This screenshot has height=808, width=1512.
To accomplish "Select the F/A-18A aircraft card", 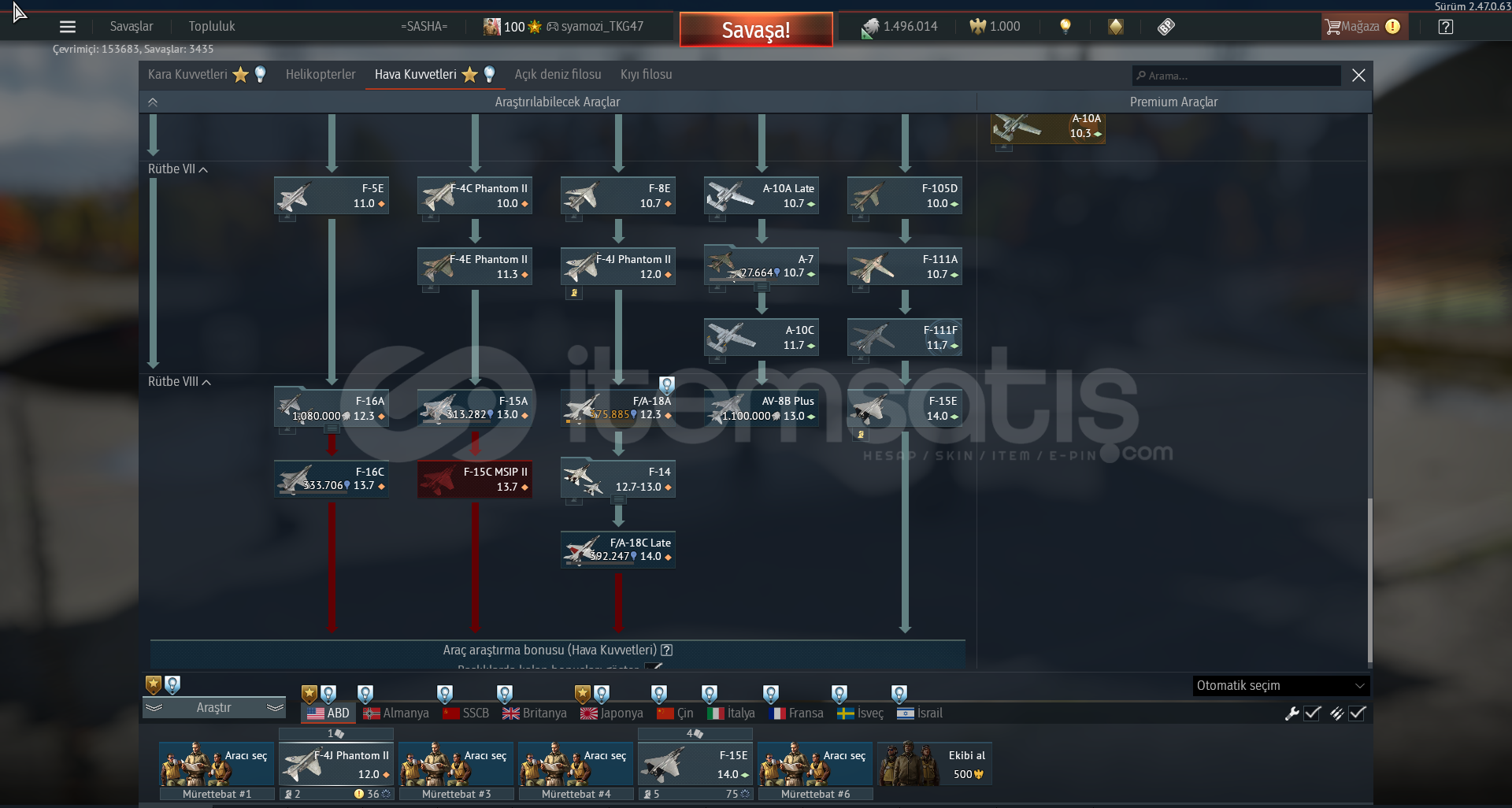I will [x=618, y=409].
